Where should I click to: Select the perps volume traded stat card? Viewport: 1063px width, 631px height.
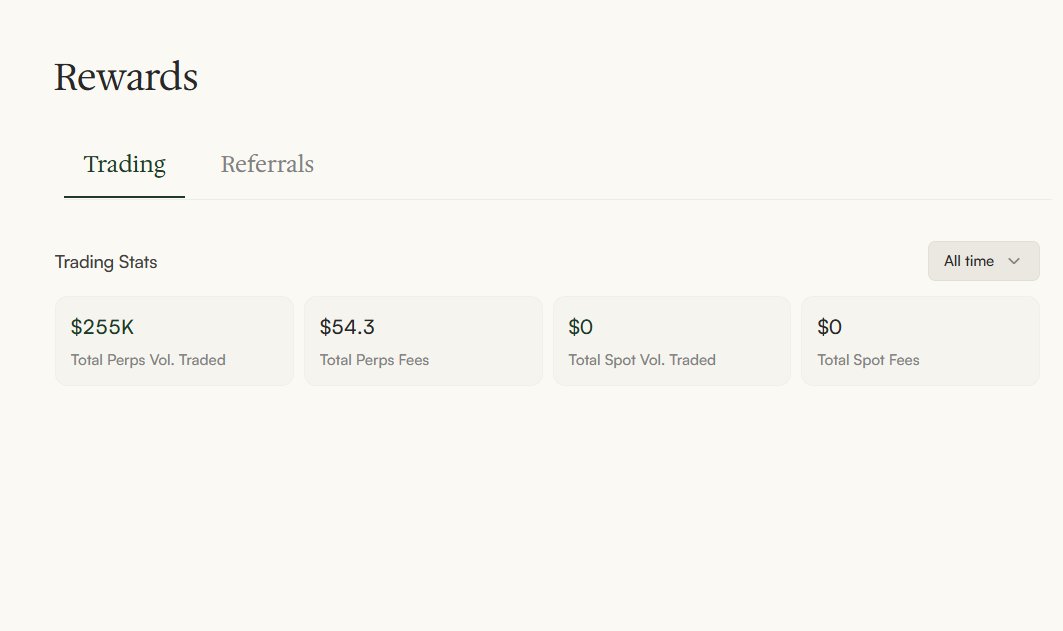point(174,341)
